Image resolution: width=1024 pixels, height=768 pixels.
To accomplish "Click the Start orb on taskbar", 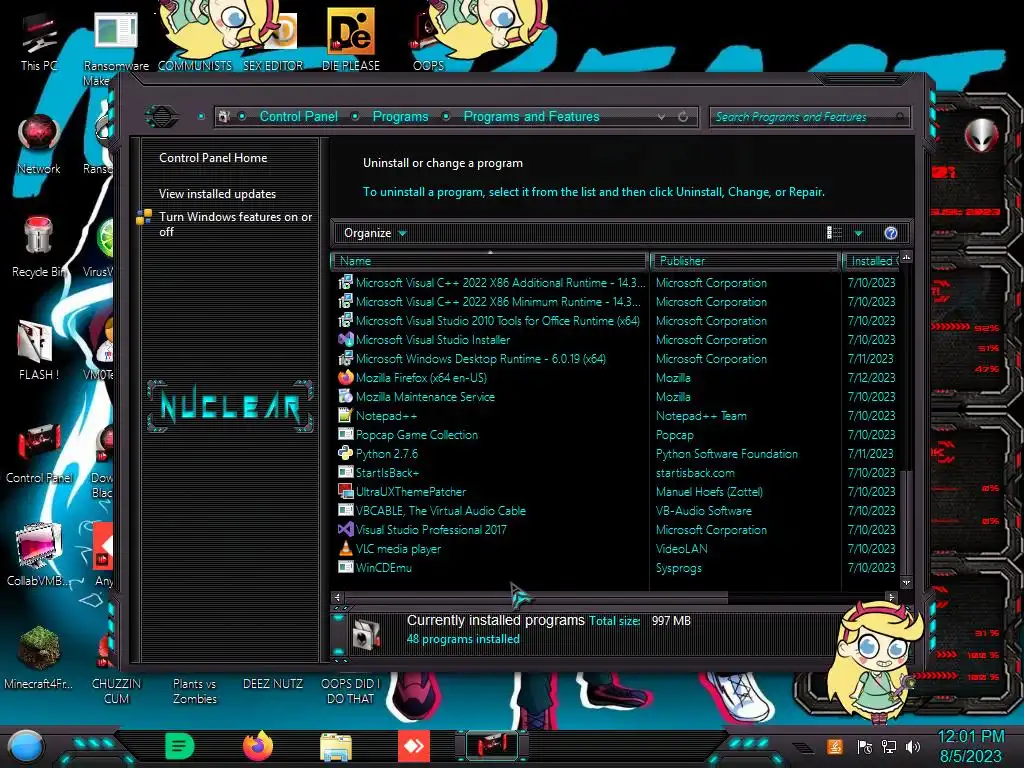I will click(26, 747).
